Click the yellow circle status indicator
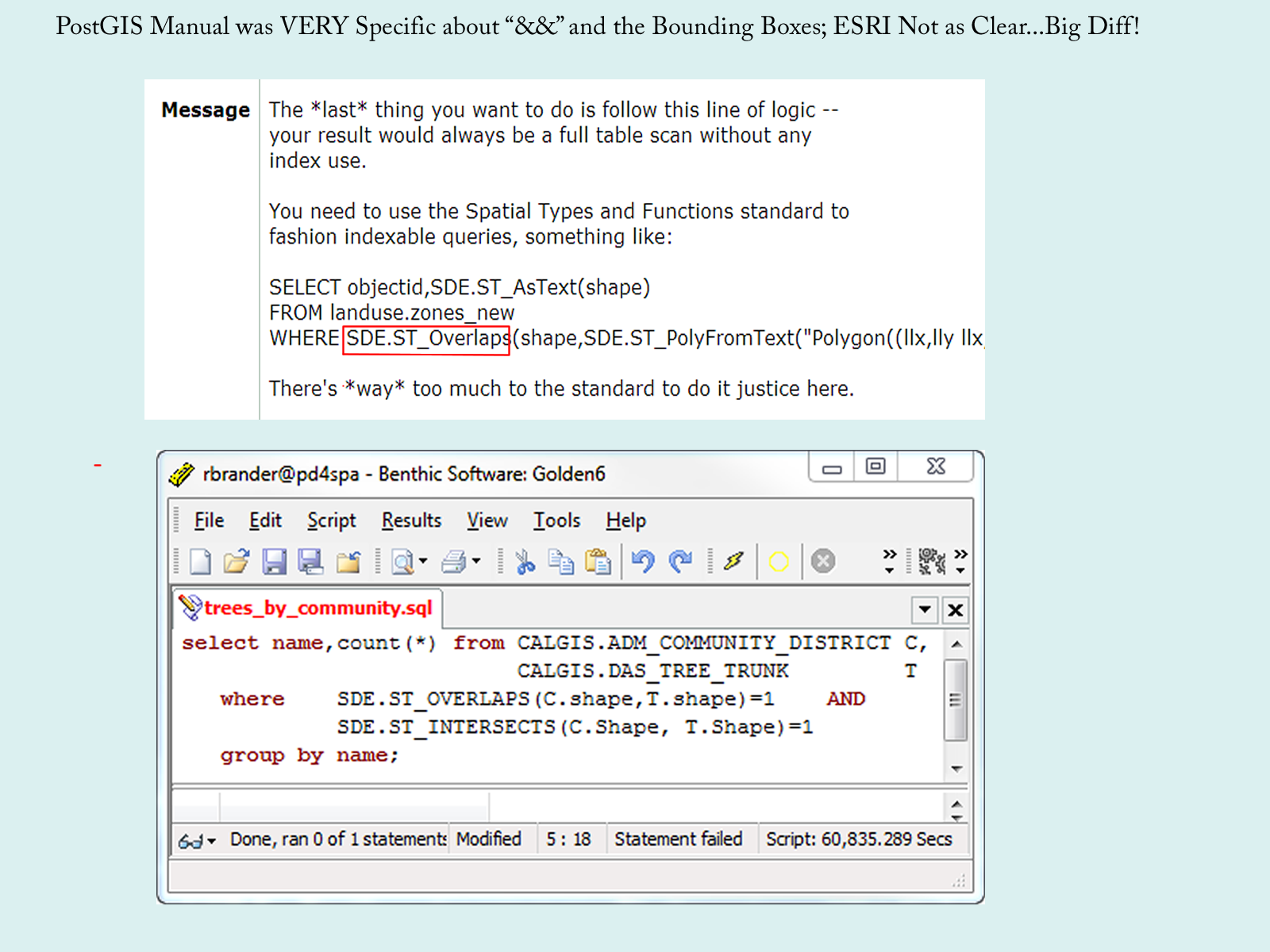Screen dimensions: 1270x952 pyautogui.click(x=779, y=562)
